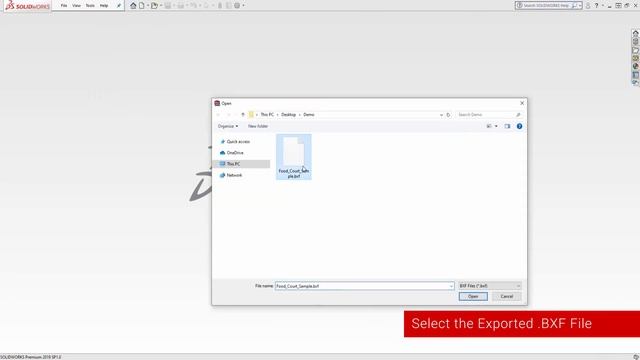Open the SOLIDWORKS Forum task pane tab
The image size is (640, 360).
coord(636,82)
